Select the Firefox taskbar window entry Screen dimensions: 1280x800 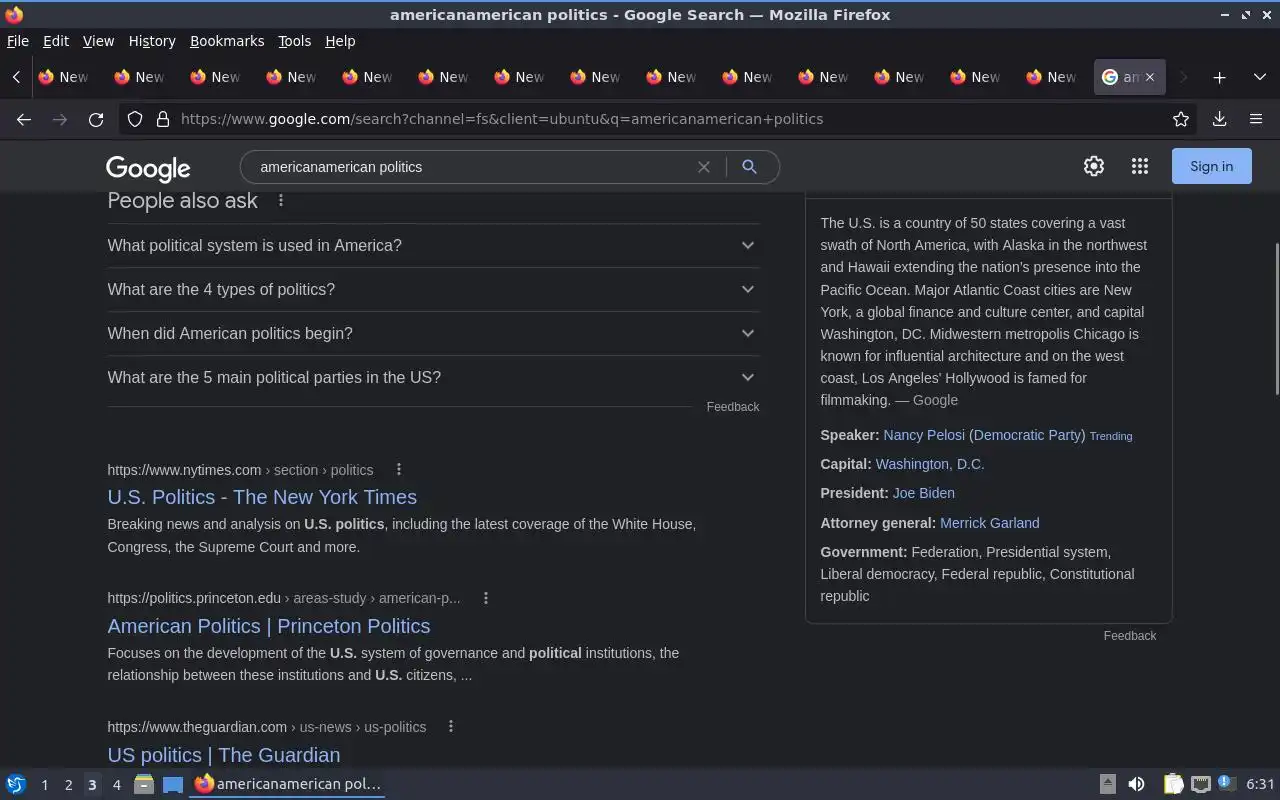point(288,784)
